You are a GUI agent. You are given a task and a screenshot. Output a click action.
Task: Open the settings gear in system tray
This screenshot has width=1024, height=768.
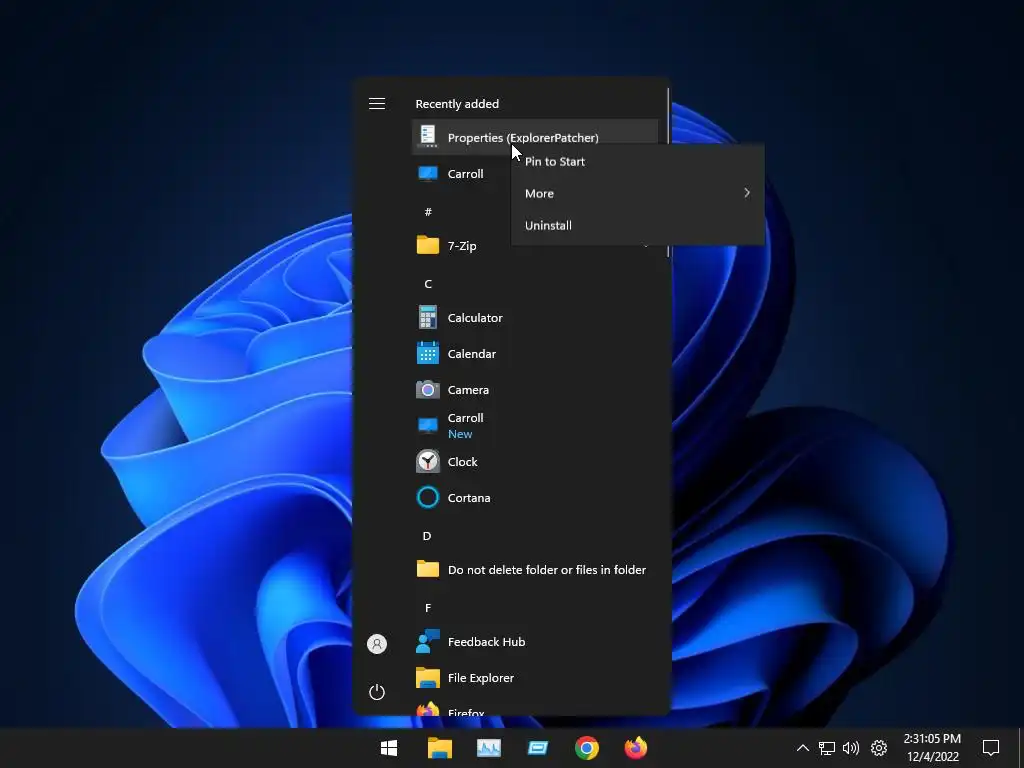[879, 748]
